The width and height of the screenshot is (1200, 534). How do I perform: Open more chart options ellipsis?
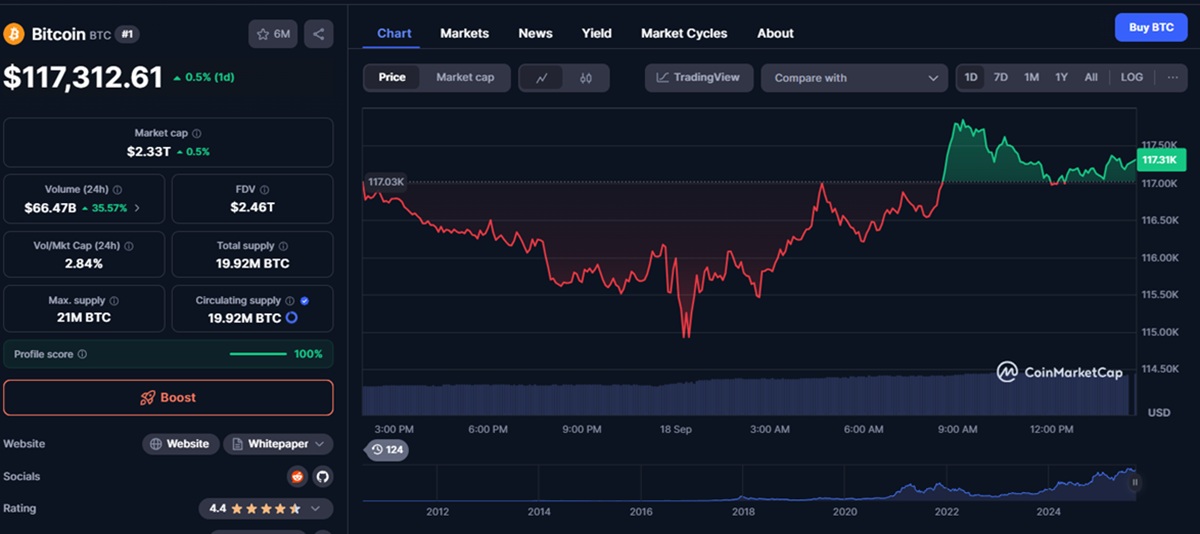pos(1173,77)
